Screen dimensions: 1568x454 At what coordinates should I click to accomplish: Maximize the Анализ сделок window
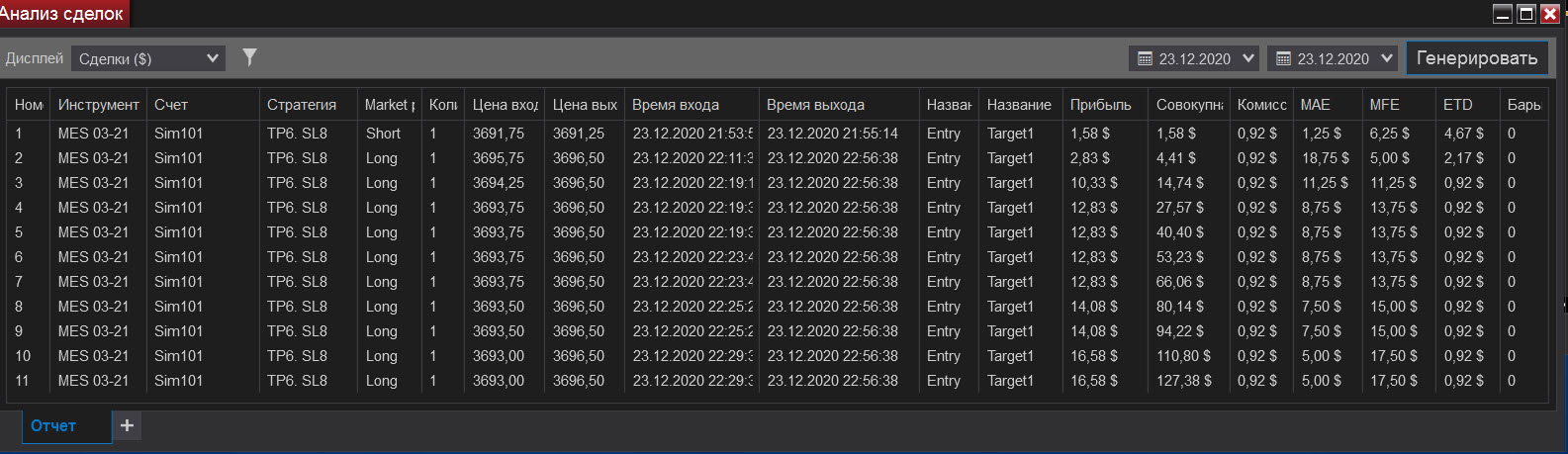(1526, 14)
